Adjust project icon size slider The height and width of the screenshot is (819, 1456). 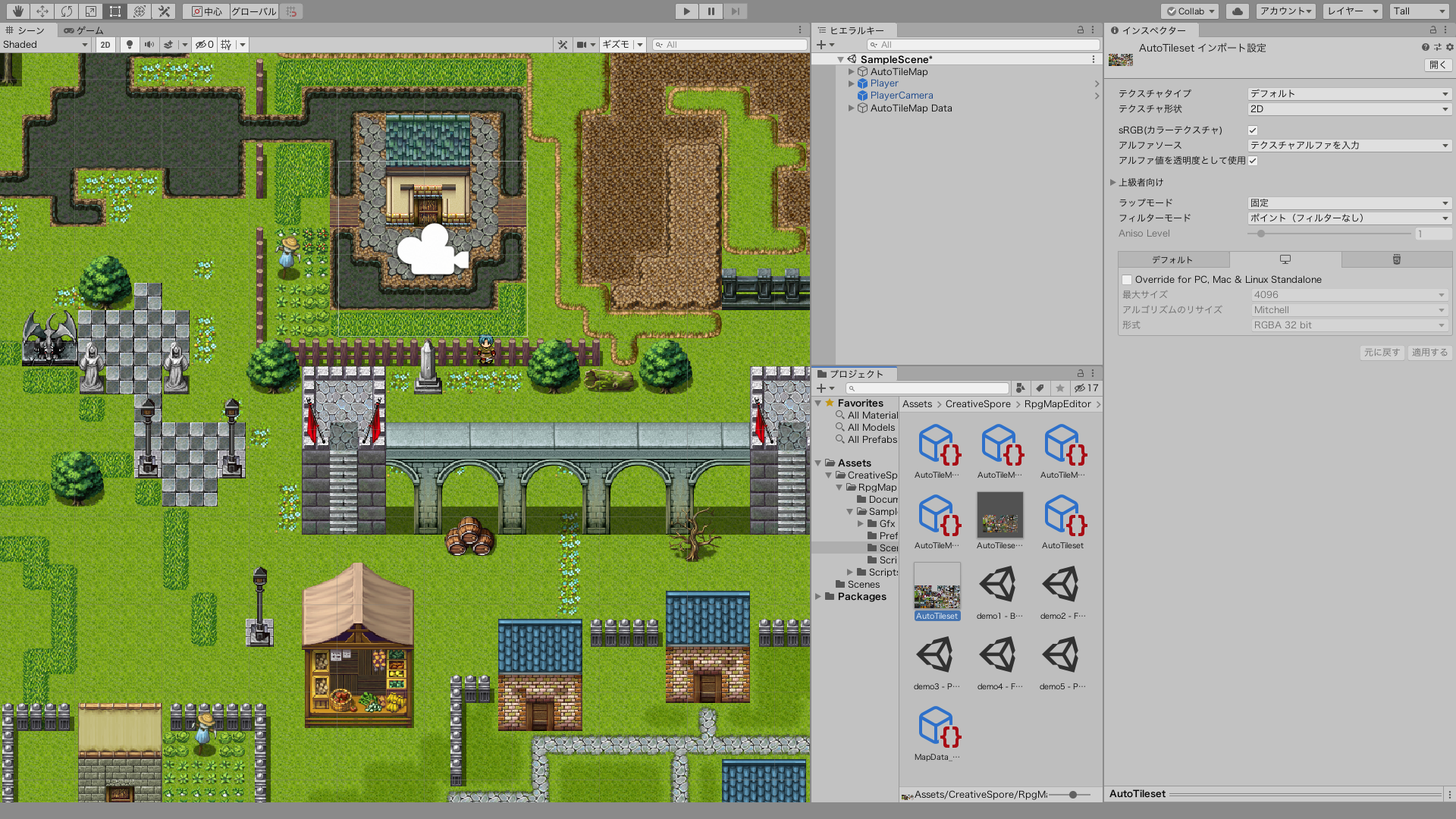1073,795
